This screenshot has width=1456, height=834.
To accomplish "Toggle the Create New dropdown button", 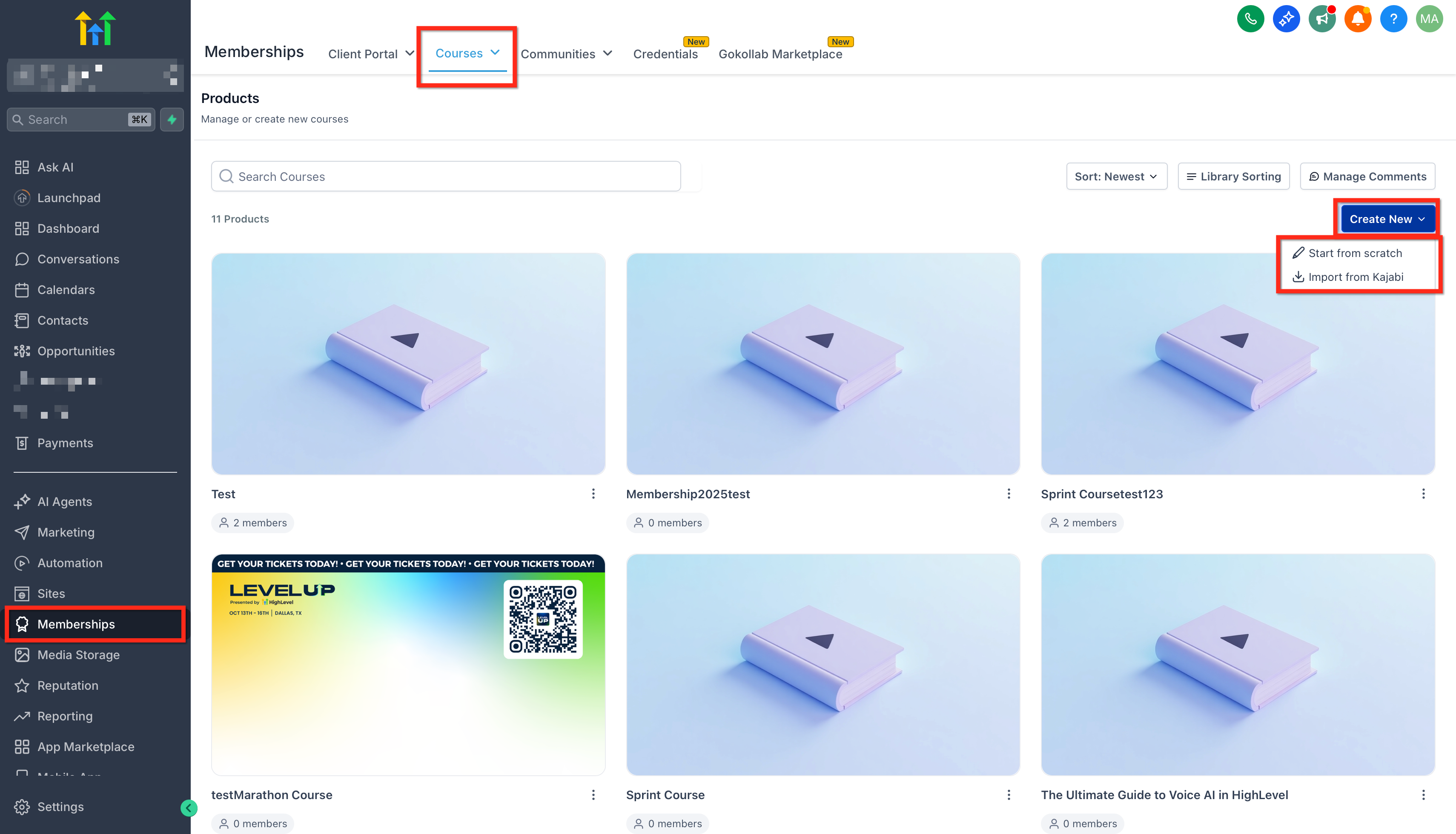I will (1387, 219).
